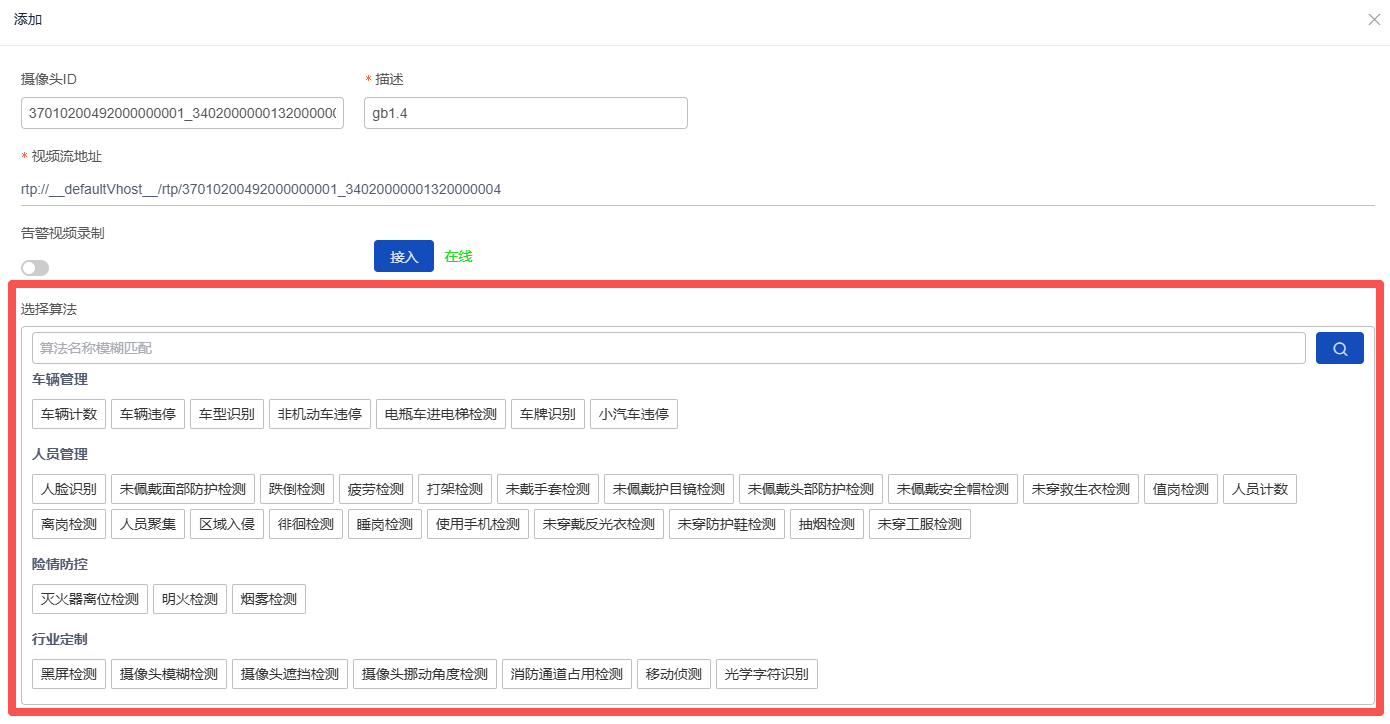Click the 描述 input field
The width and height of the screenshot is (1390, 724).
(x=525, y=113)
